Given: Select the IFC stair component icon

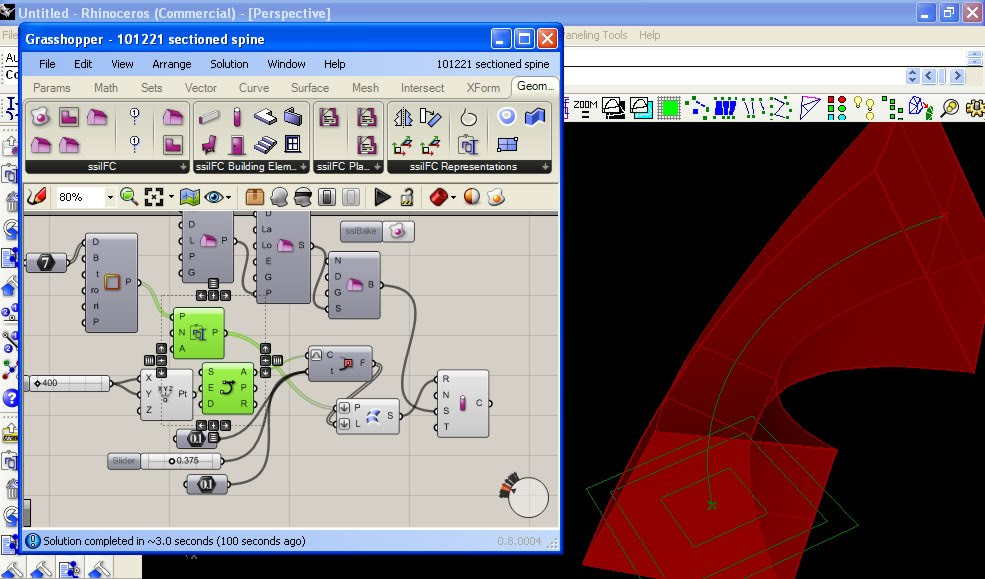Looking at the screenshot, I should [x=265, y=144].
